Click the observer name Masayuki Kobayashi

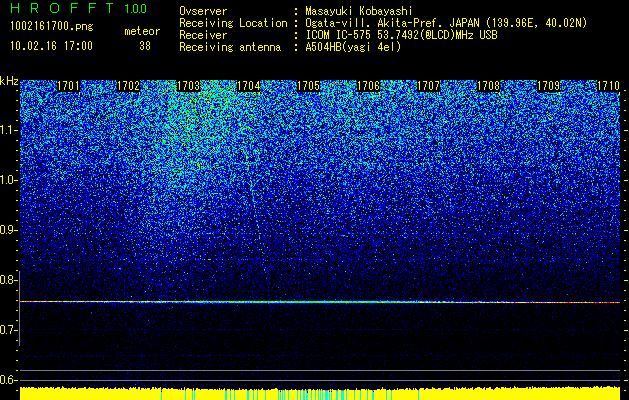pyautogui.click(x=359, y=12)
